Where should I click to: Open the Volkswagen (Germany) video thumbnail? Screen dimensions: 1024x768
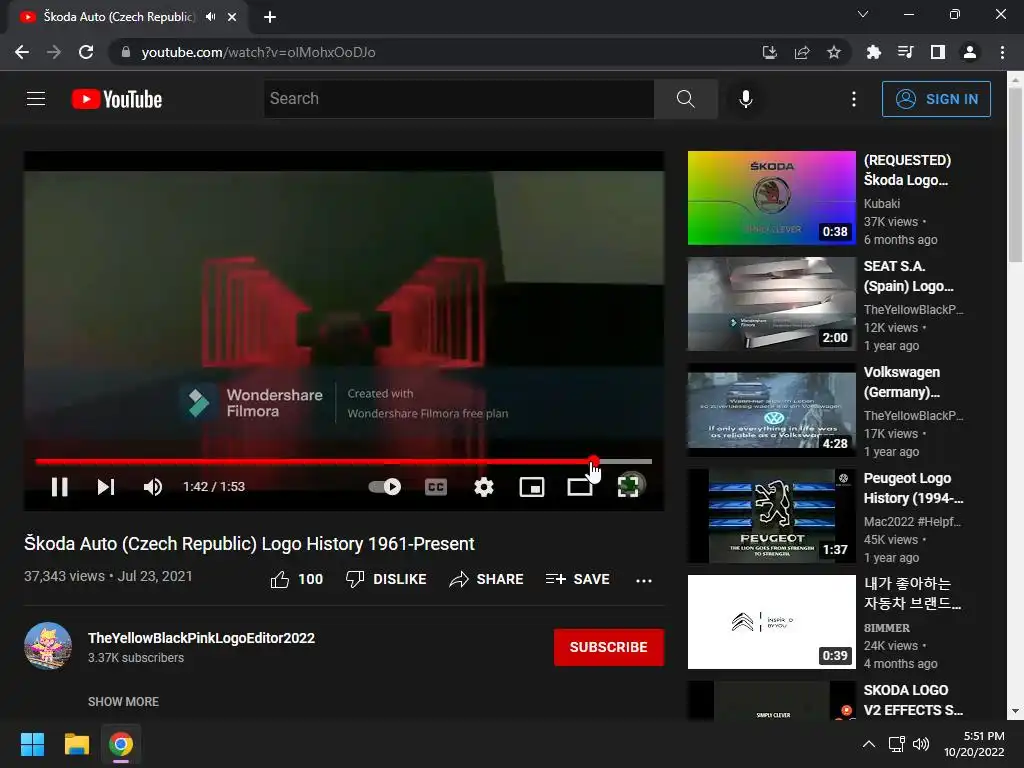pos(771,409)
